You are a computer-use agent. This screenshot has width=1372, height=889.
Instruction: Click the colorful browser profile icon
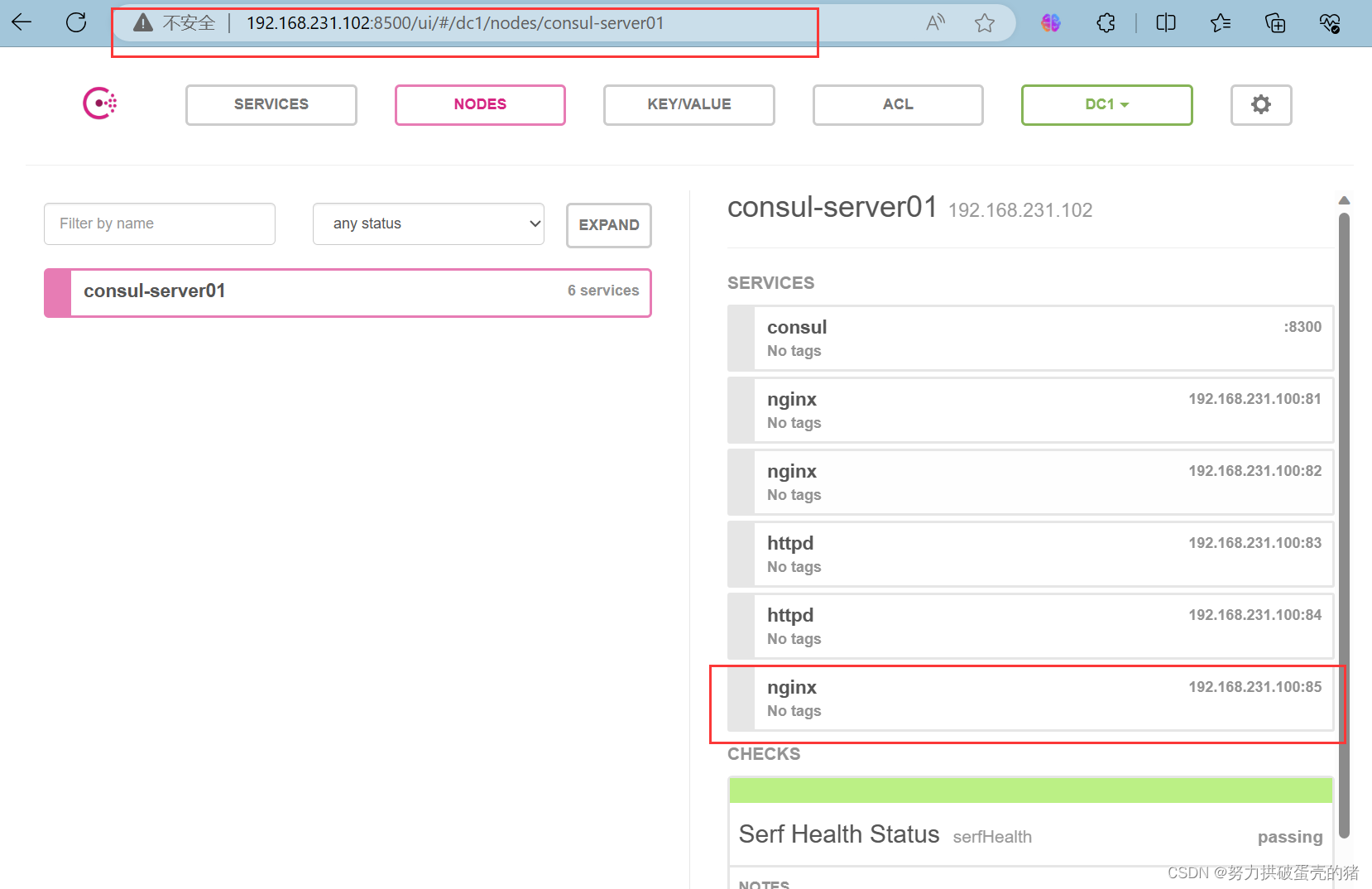tap(1051, 22)
